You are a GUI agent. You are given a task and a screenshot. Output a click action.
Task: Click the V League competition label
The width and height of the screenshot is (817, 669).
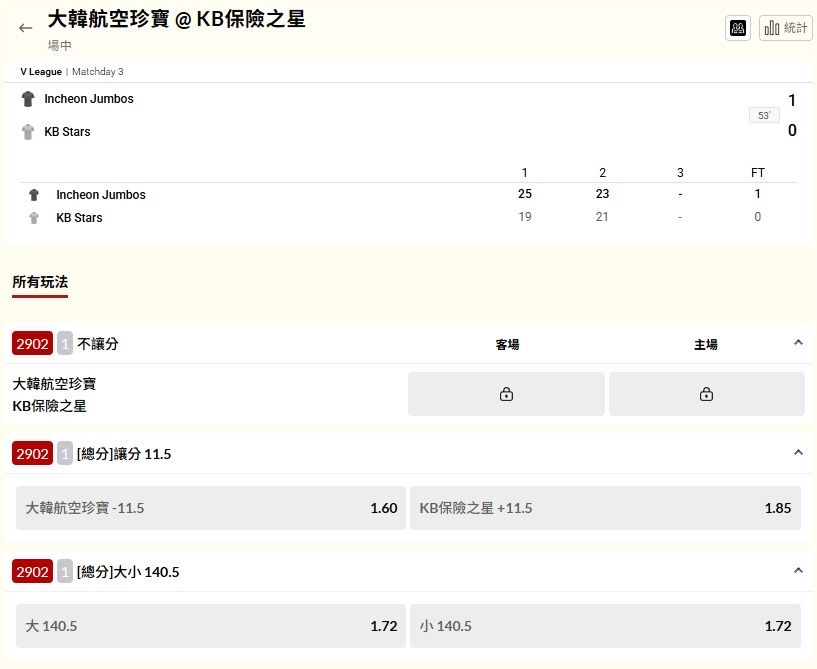point(41,72)
